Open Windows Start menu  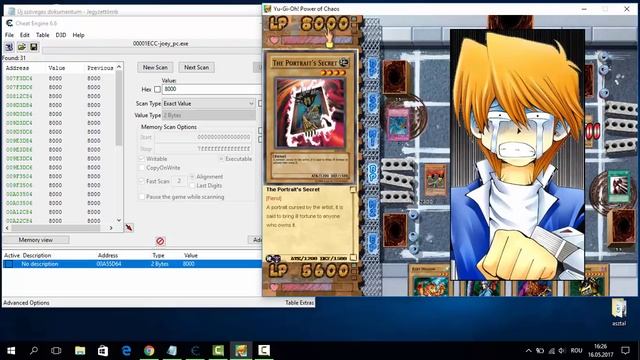click(x=11, y=351)
